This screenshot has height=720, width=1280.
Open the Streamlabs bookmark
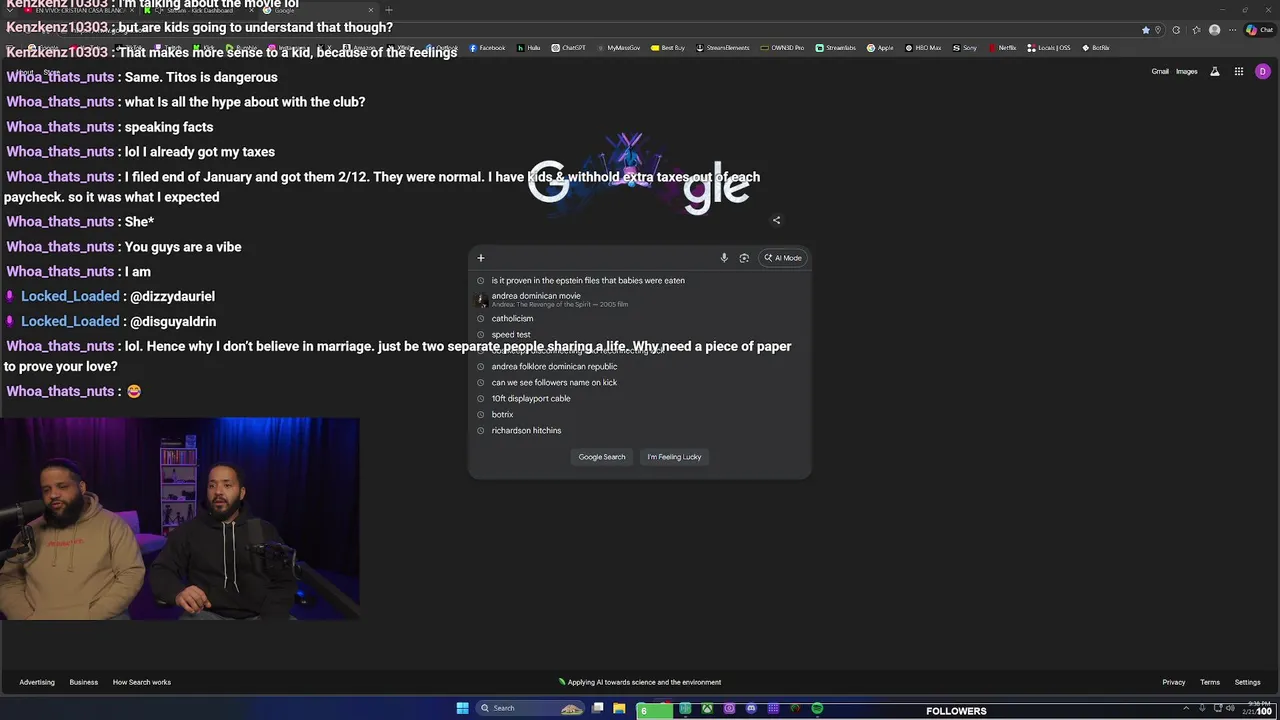pos(835,48)
